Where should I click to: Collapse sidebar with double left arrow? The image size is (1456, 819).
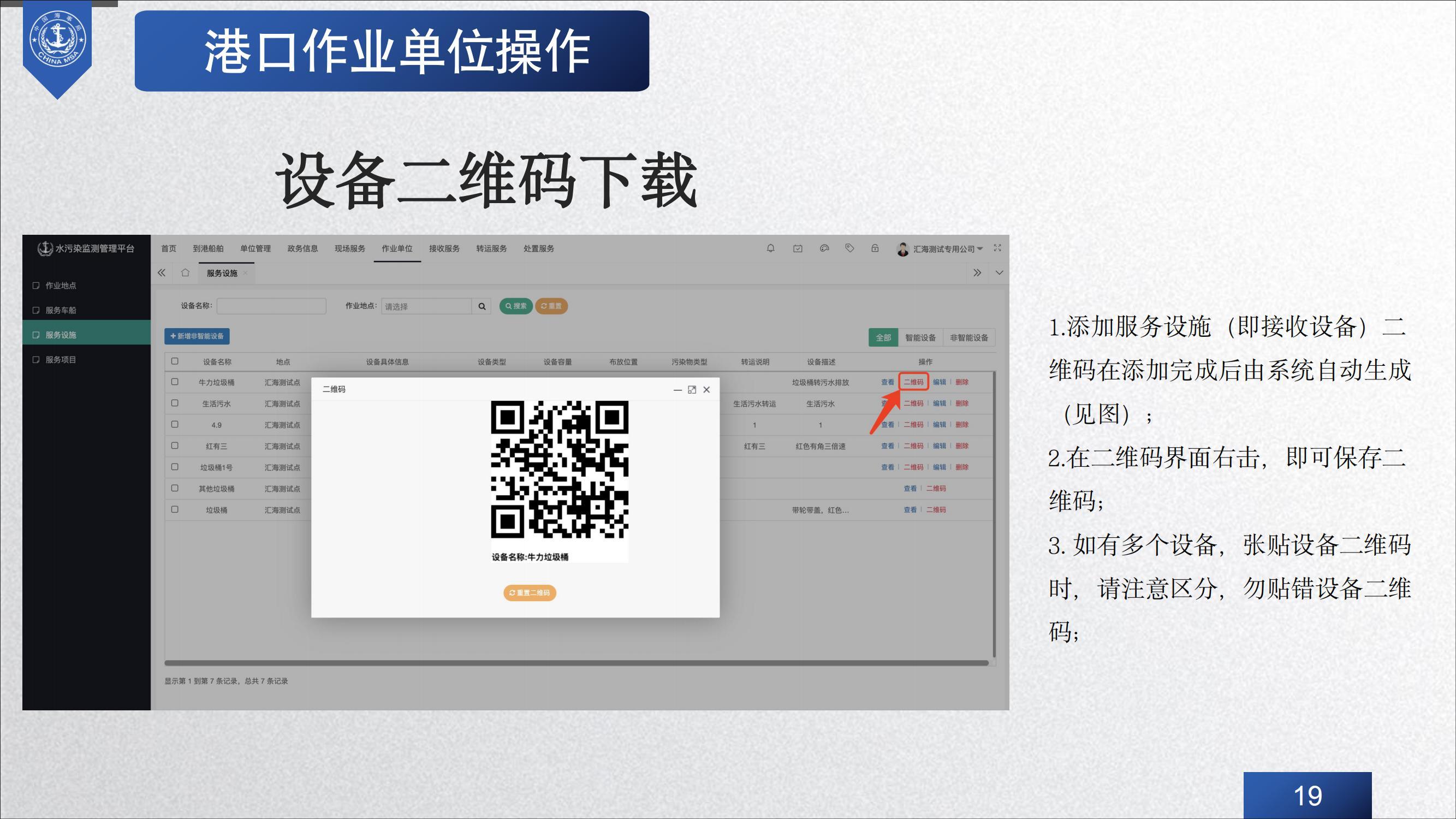pyautogui.click(x=162, y=273)
